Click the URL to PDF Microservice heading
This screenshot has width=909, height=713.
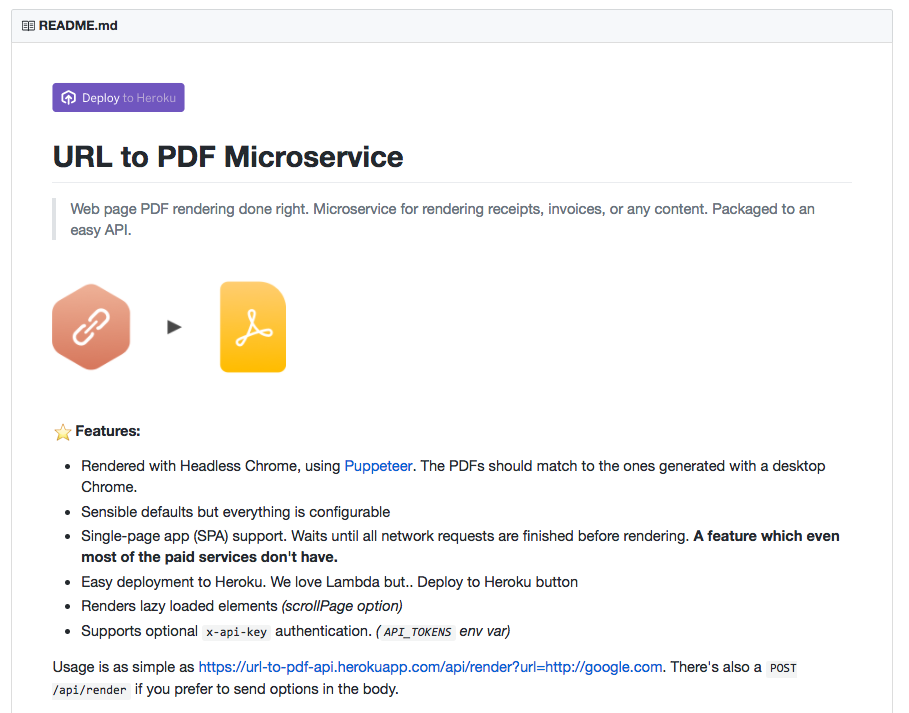coord(227,157)
